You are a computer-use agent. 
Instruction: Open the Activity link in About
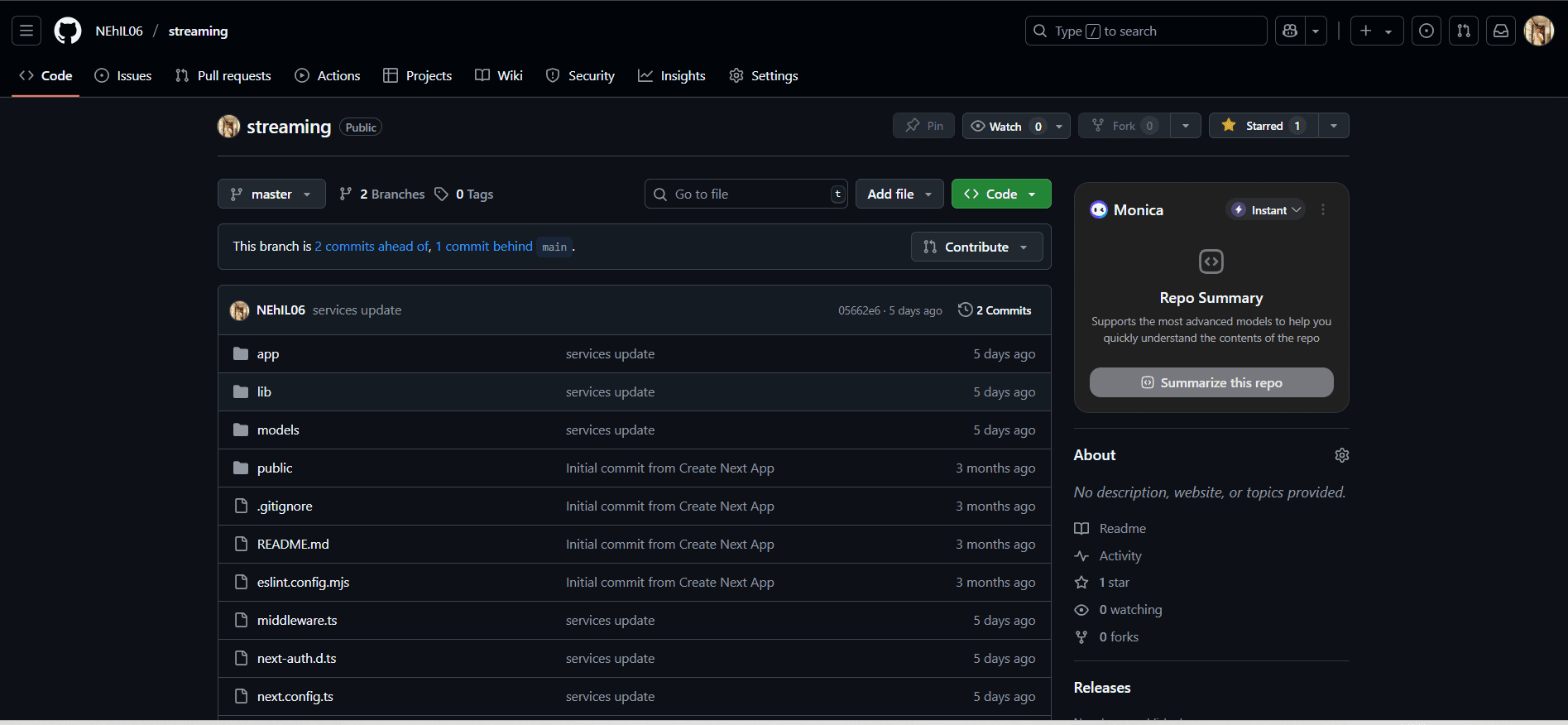pyautogui.click(x=1108, y=555)
